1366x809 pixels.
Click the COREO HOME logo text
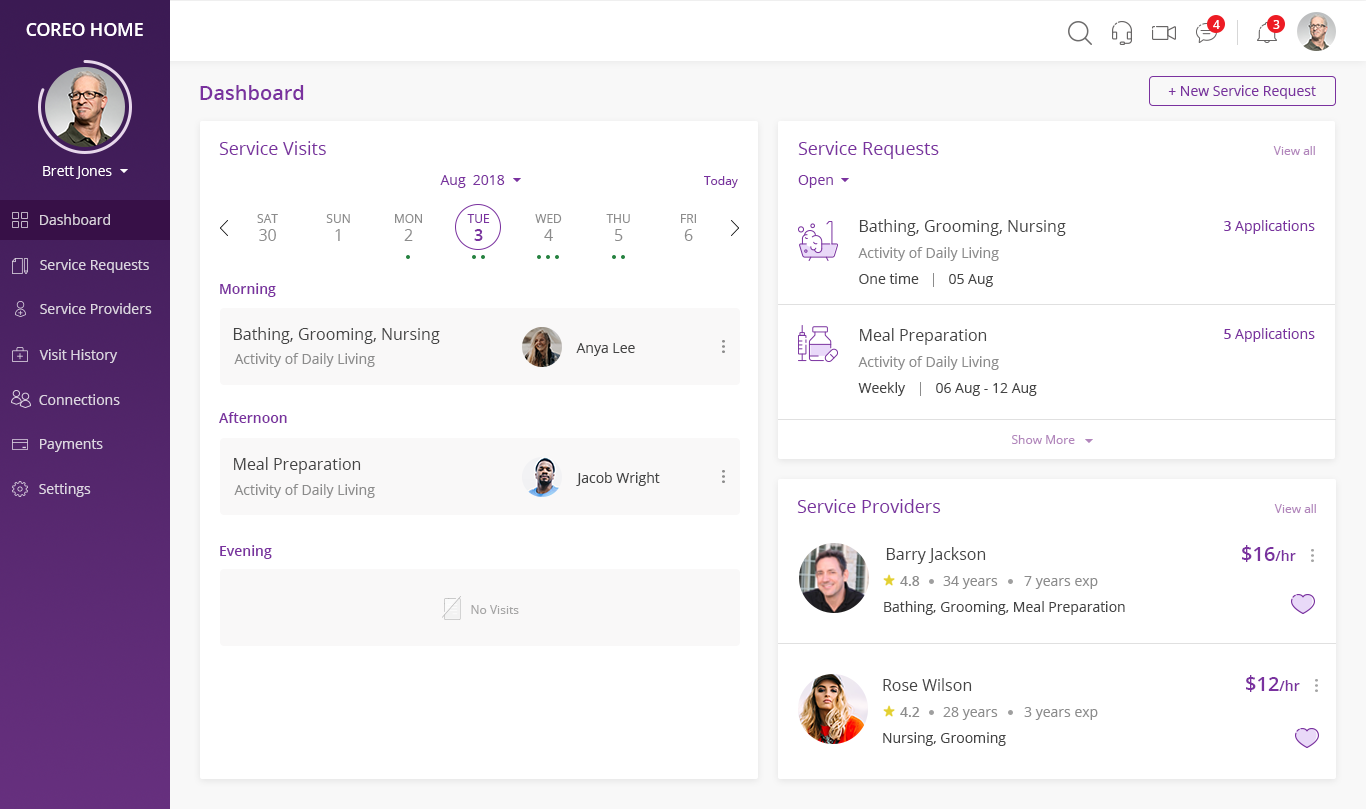click(85, 30)
